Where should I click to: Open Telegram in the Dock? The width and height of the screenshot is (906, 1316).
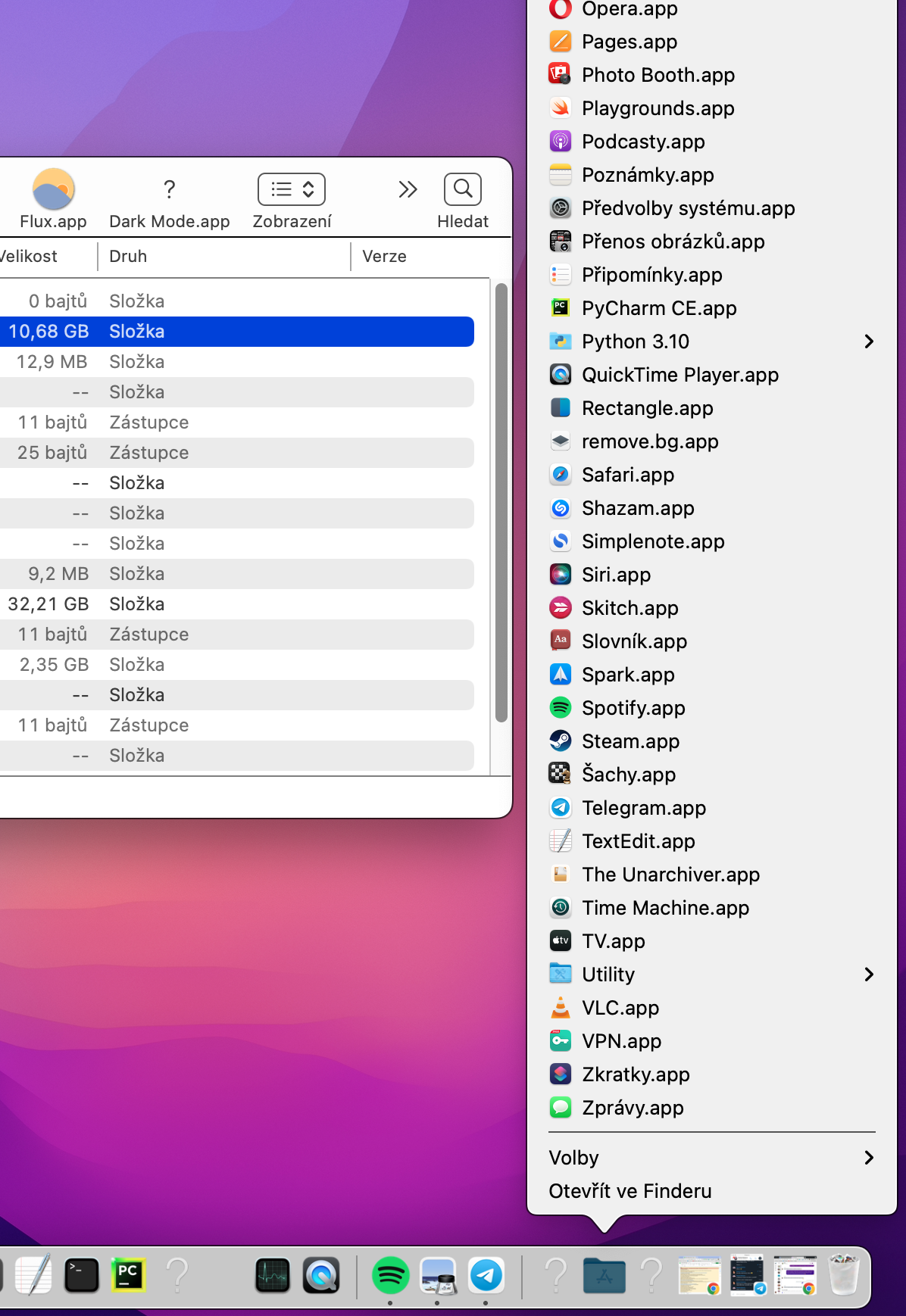point(486,1276)
